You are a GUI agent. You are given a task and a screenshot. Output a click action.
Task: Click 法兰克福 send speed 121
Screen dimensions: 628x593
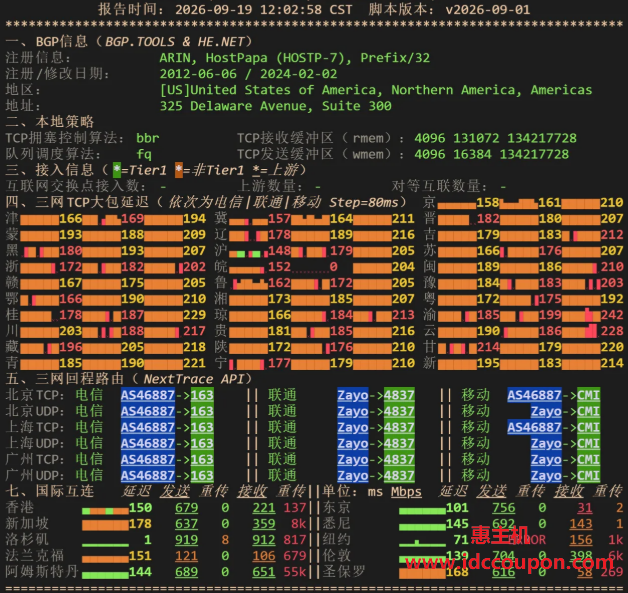187,555
